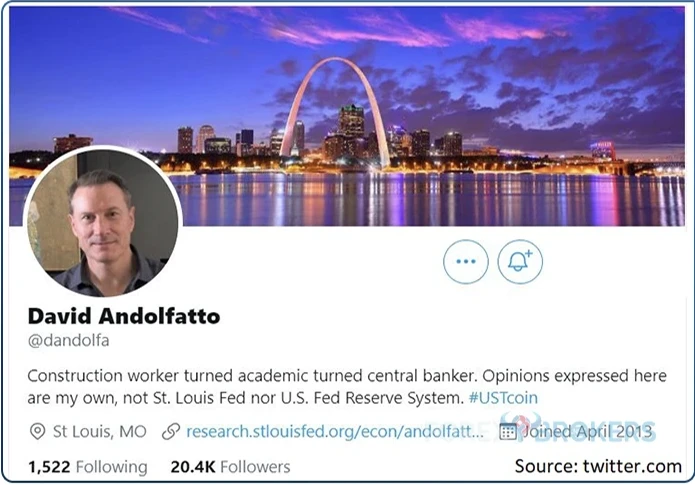This screenshot has height=485, width=695.
Task: Select the @dandolfa handle text
Action: click(x=68, y=340)
